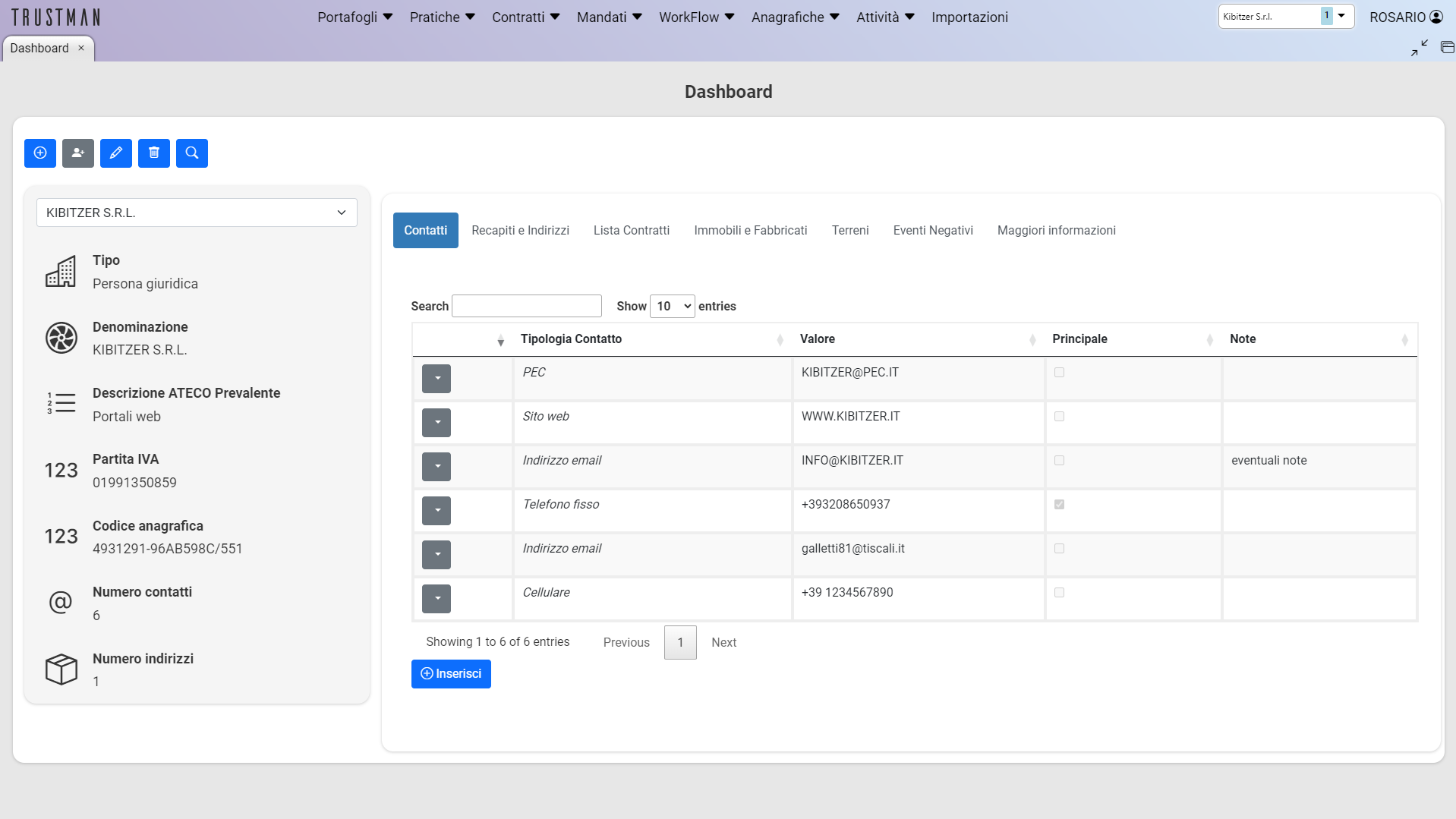Screen dimensions: 1456x819
Task: Open the Importazioni menu item
Action: pos(969,17)
